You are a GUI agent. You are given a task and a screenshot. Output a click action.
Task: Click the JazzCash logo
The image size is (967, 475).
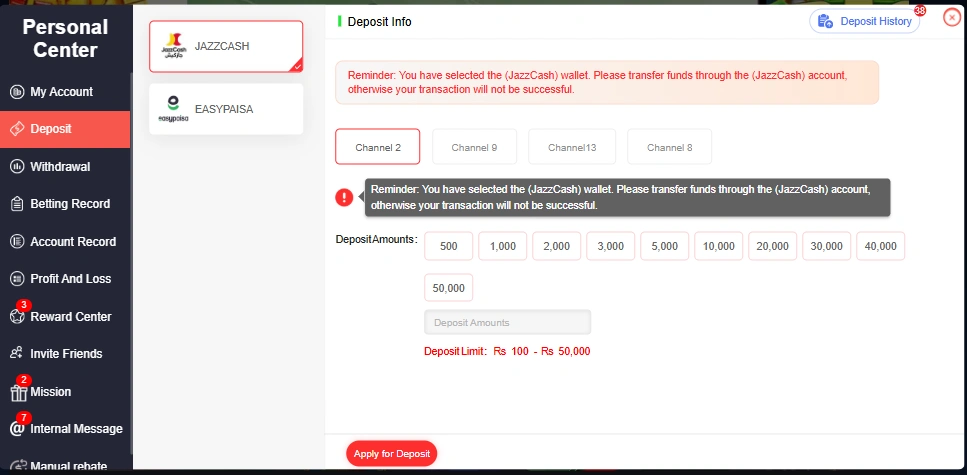pos(173,46)
